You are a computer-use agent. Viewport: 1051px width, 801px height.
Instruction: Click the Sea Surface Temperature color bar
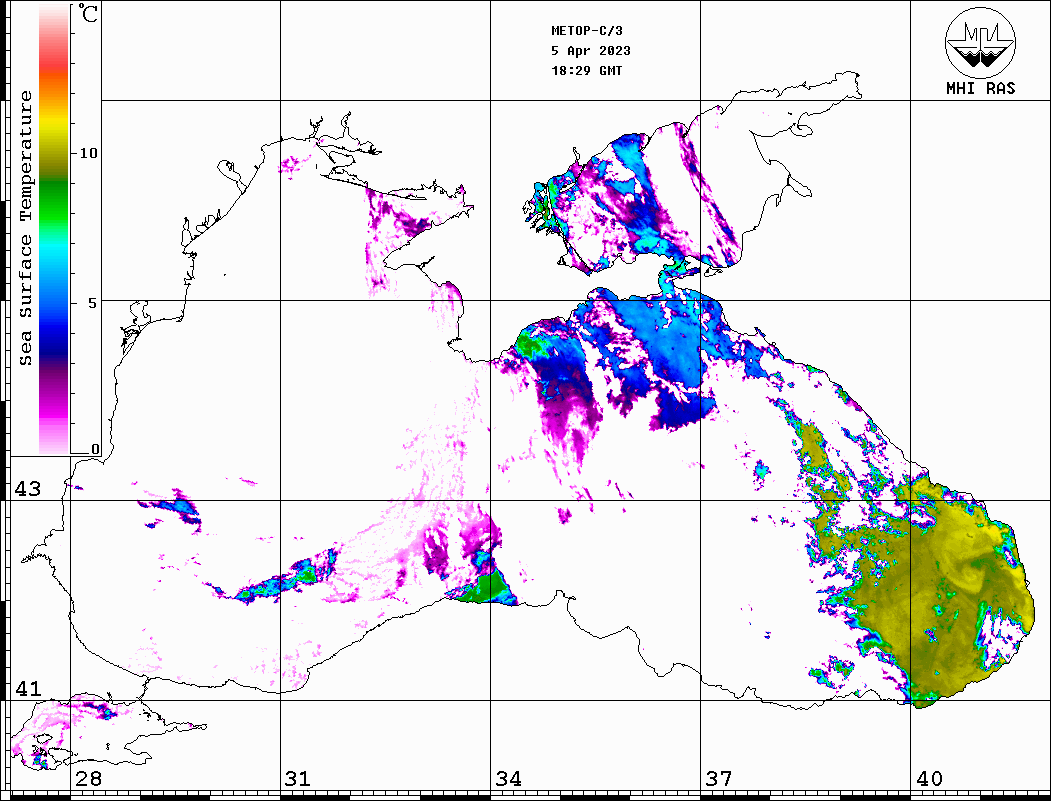click(x=54, y=230)
